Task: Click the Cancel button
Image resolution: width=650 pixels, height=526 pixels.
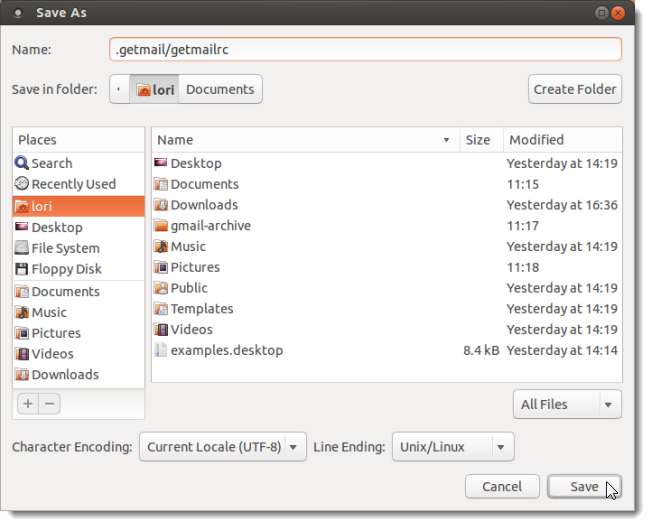Action: pos(502,486)
